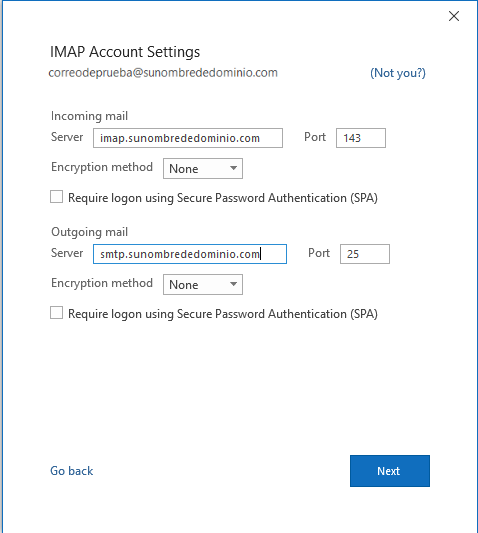Click the incoming 'Require logon using Secure Password Authentication' label
Screen dimensions: 478x533
point(223,198)
